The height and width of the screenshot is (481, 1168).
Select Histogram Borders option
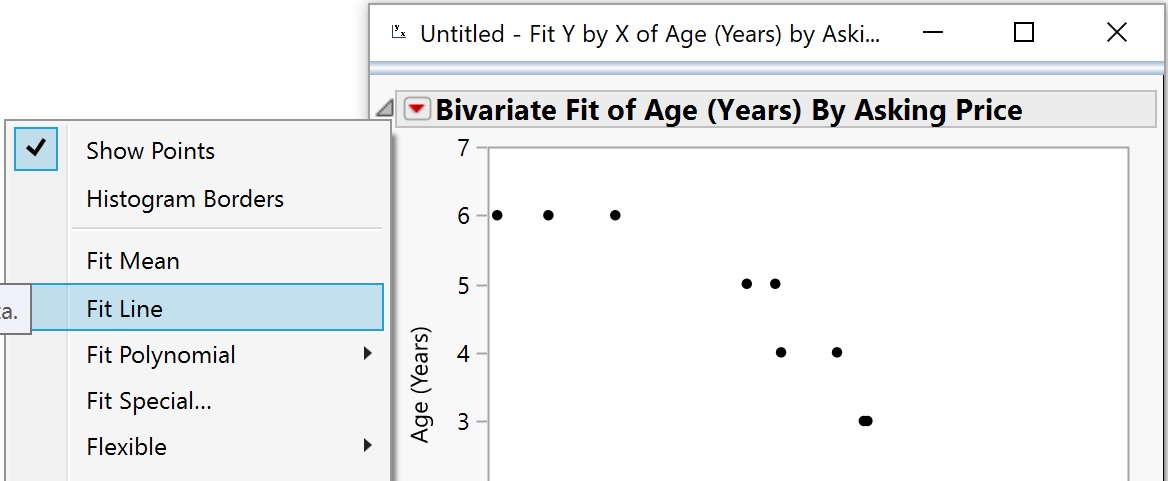185,199
